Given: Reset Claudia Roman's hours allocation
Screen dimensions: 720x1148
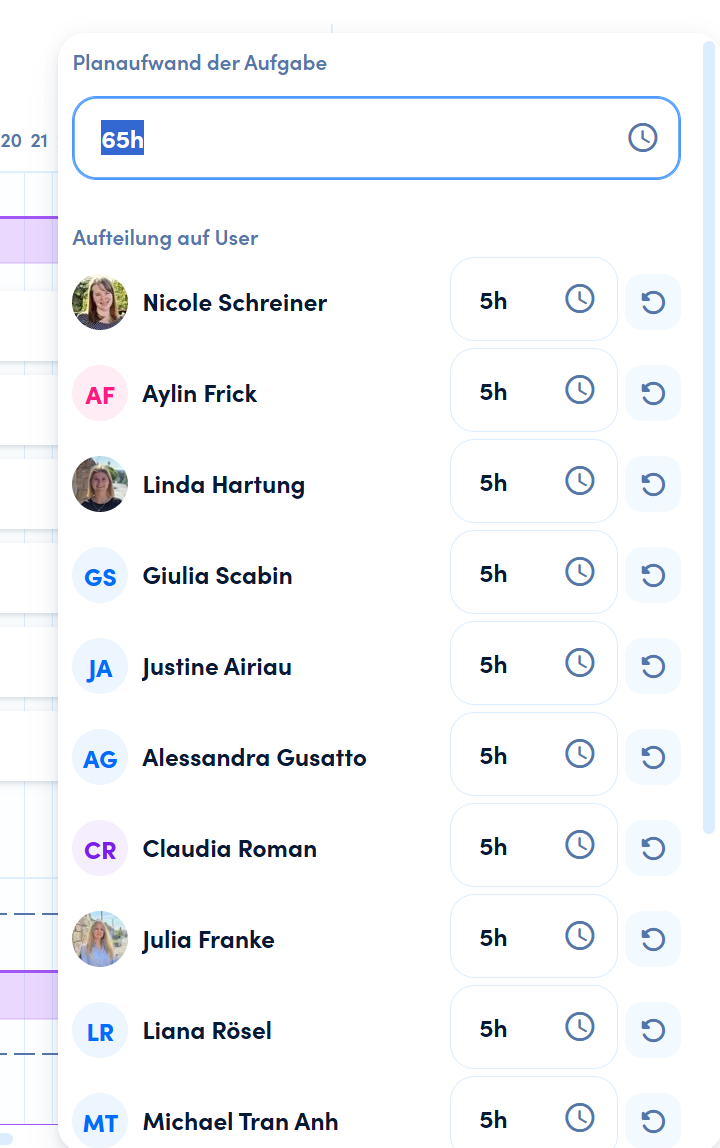Looking at the screenshot, I should pos(653,848).
